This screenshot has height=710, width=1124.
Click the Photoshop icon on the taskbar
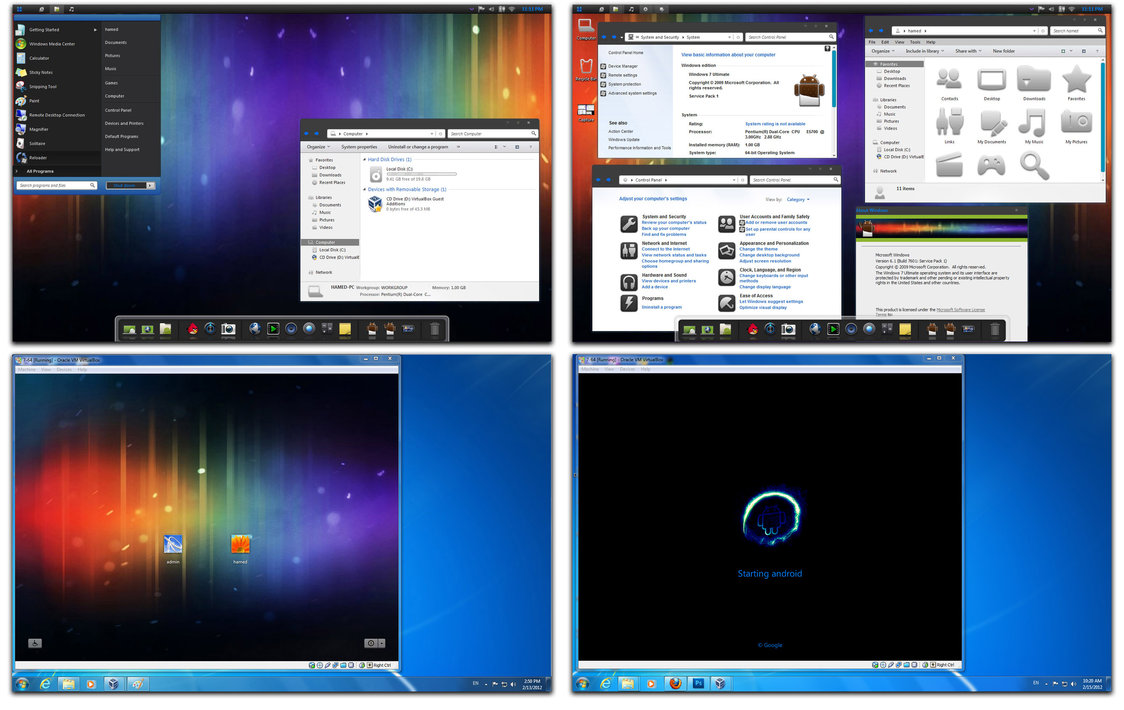click(697, 683)
